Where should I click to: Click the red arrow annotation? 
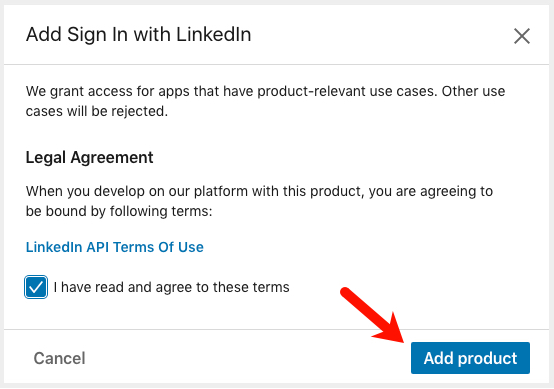tap(372, 315)
